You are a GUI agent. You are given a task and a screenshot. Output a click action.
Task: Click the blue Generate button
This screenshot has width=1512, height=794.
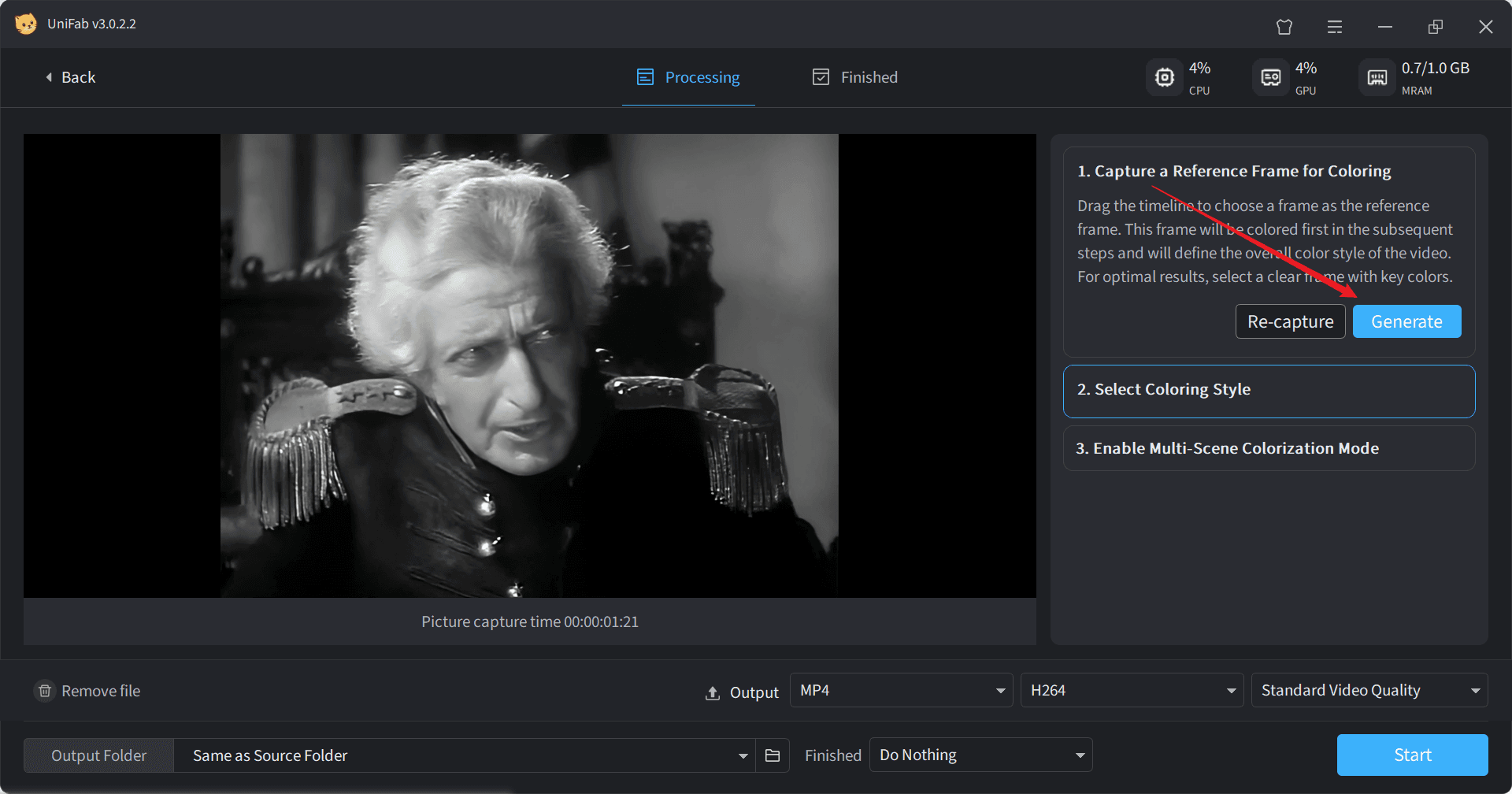[x=1407, y=321]
